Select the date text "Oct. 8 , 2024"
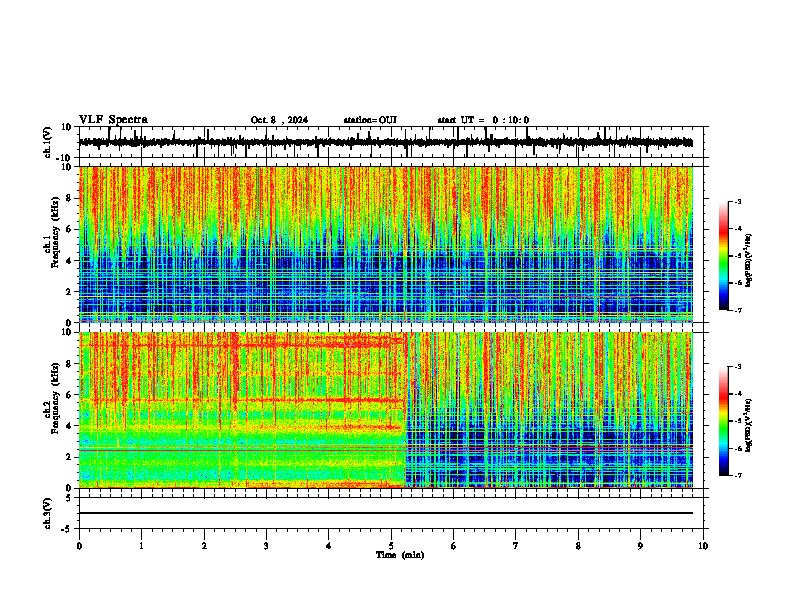 279,120
